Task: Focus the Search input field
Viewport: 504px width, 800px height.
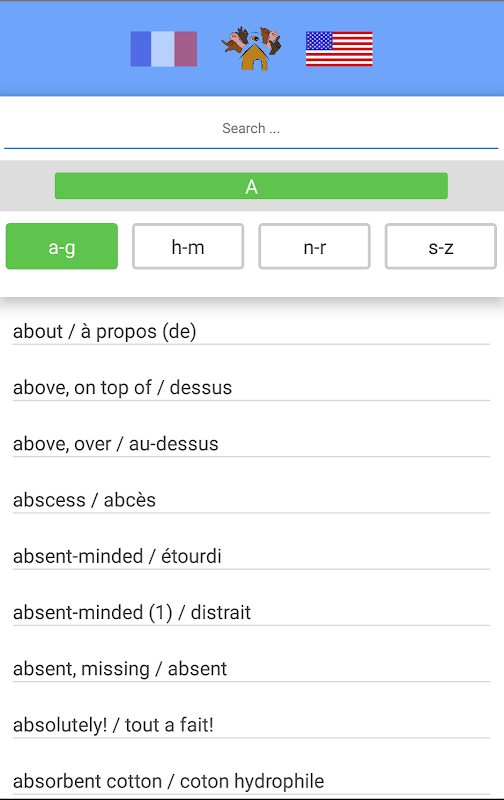Action: point(251,129)
